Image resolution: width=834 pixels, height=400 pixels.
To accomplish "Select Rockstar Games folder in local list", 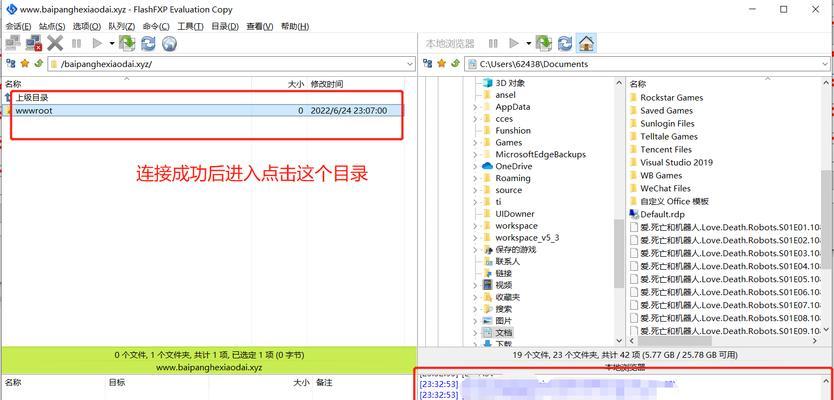I will pos(671,98).
